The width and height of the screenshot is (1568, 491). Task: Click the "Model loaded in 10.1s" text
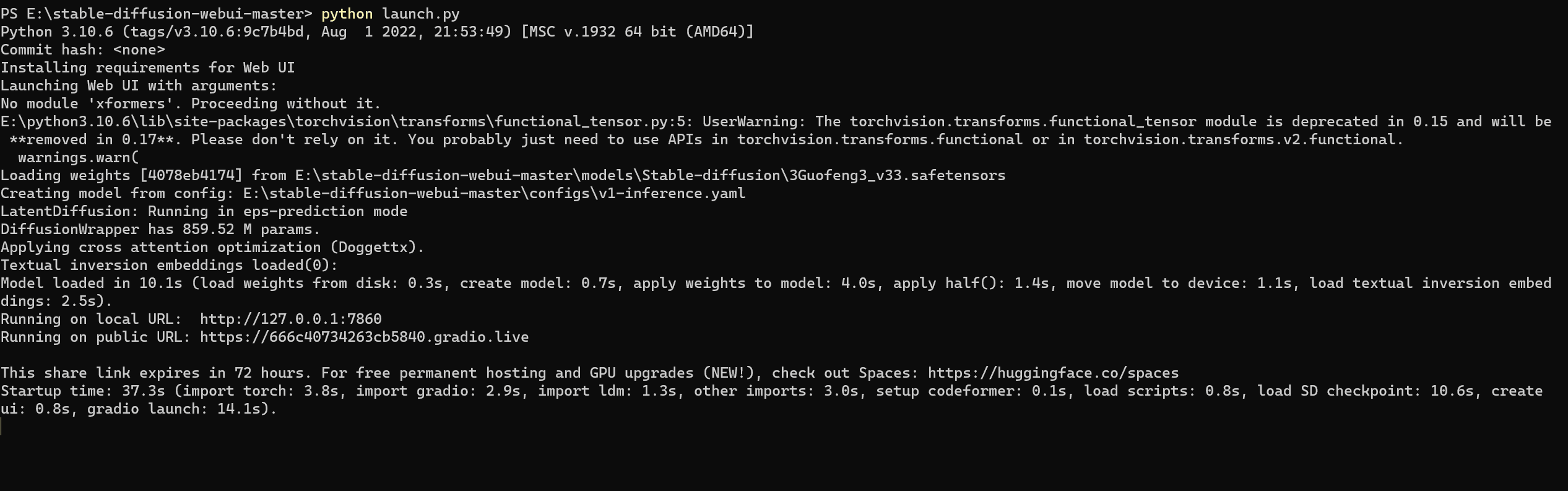coord(92,283)
